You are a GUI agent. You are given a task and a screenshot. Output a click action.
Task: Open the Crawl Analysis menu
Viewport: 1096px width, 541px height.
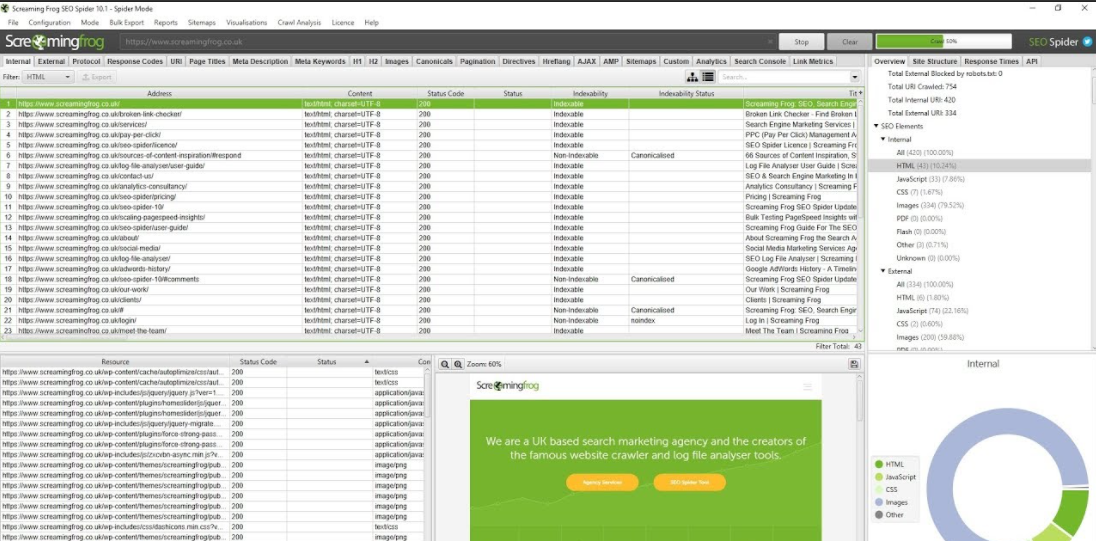(x=299, y=22)
